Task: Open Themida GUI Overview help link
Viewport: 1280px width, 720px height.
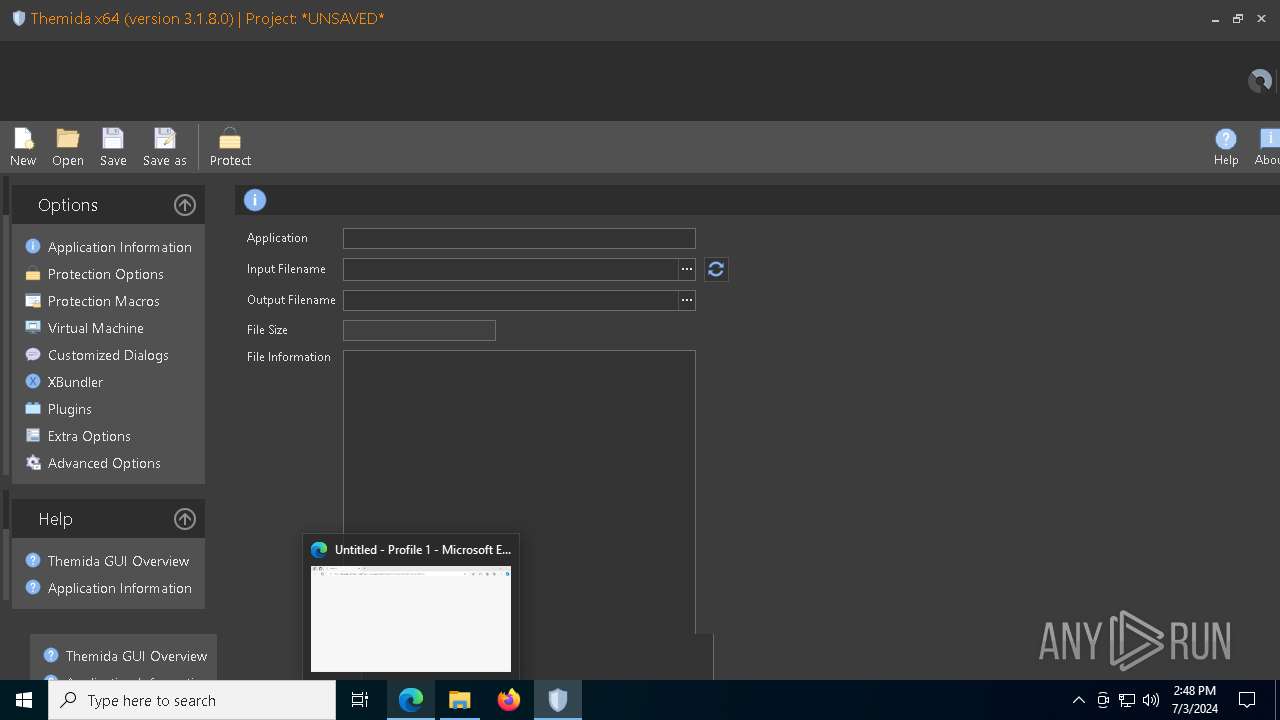Action: click(x=107, y=561)
